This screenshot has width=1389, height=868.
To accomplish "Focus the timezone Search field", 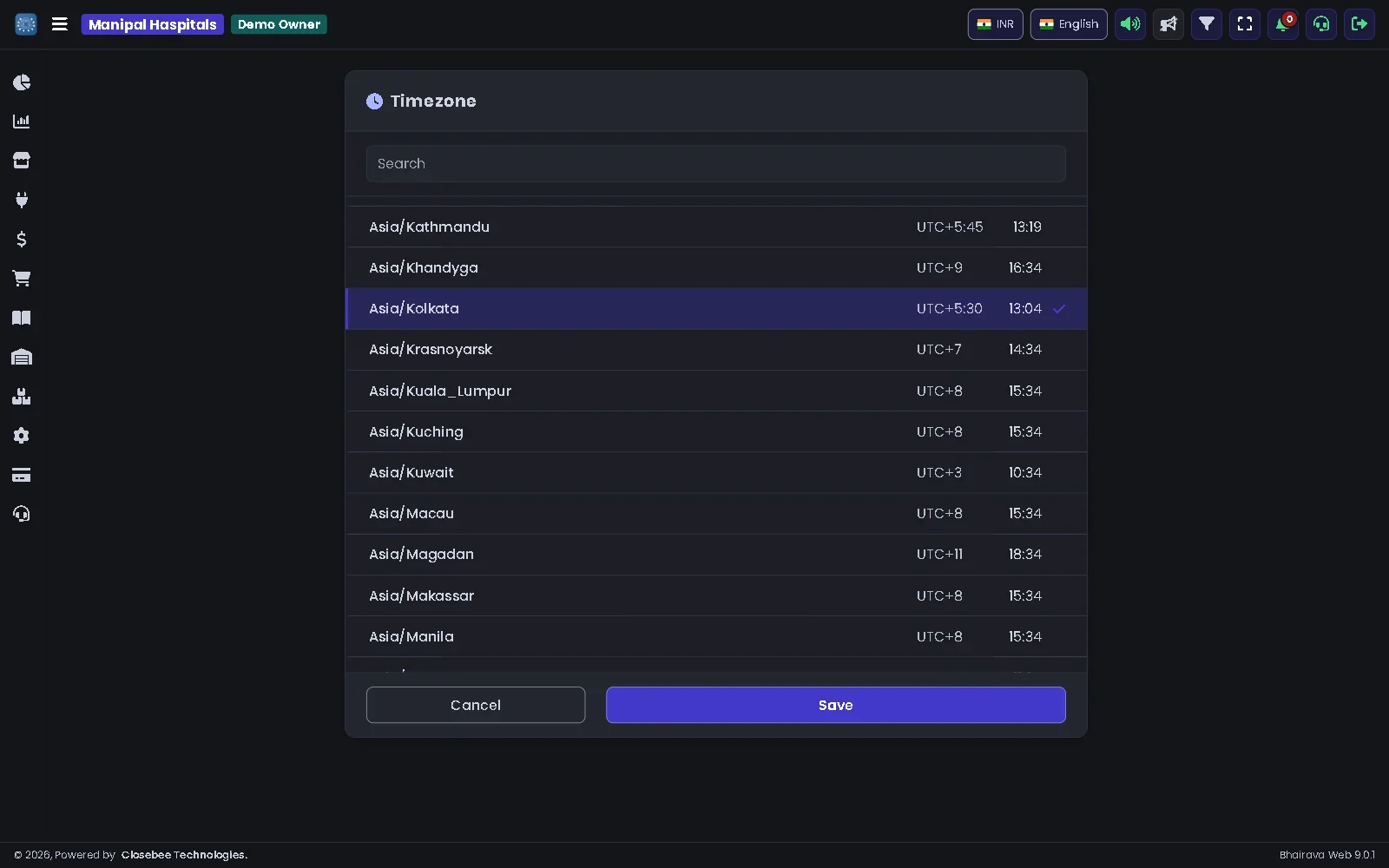I will (x=716, y=164).
